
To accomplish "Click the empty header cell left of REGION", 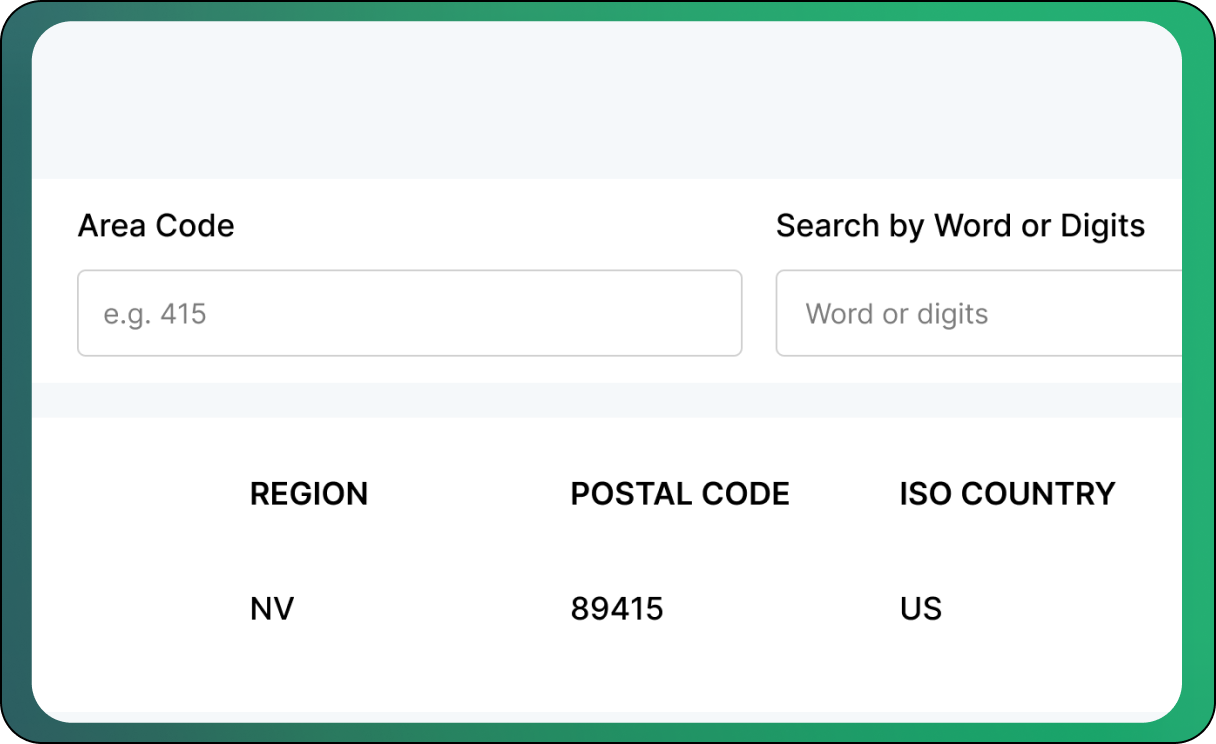I will (x=140, y=494).
